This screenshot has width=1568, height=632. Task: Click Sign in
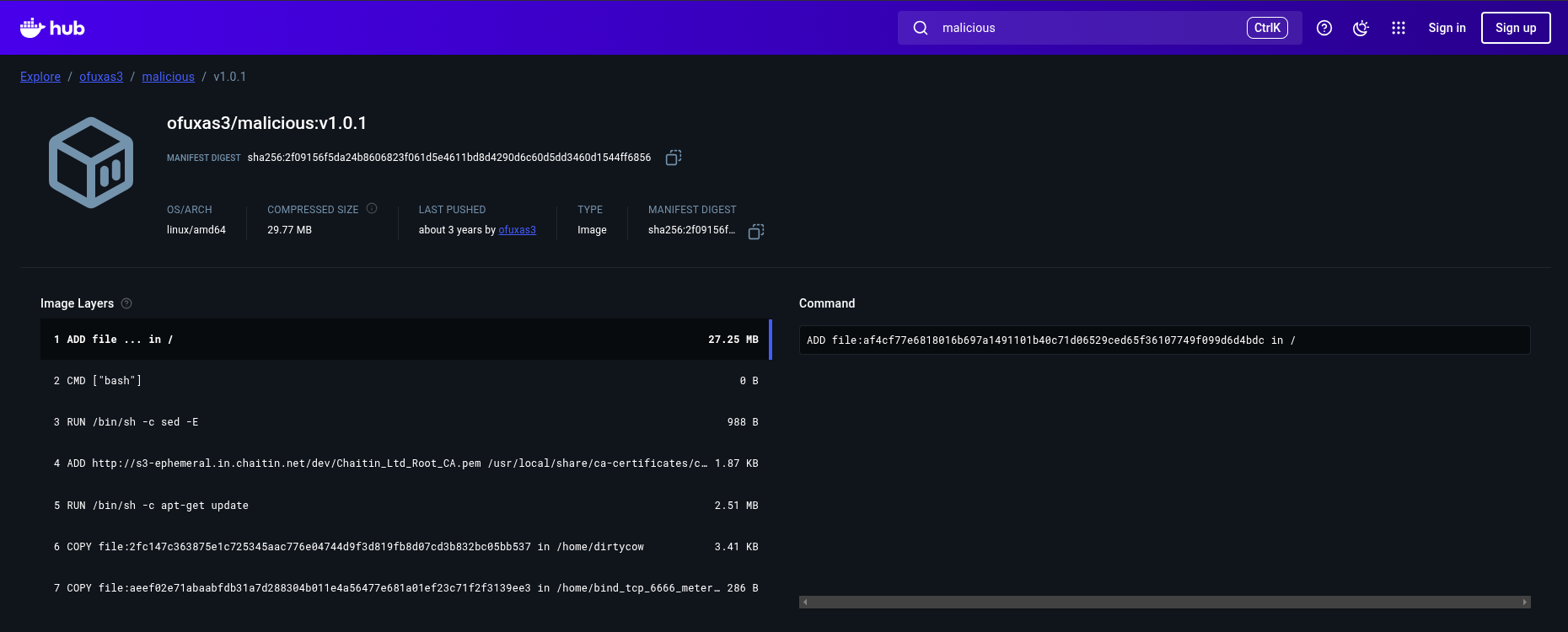coord(1447,28)
